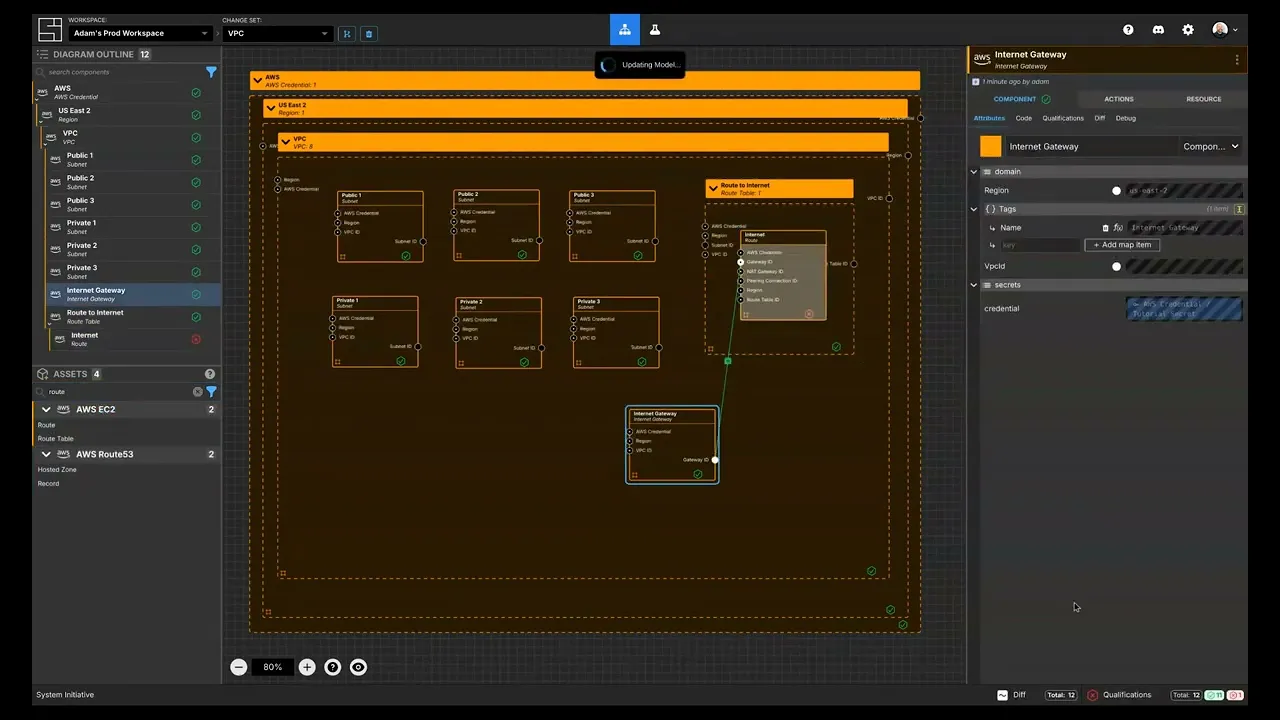Click the Add map item button
This screenshot has width=1280, height=720.
pos(1122,245)
